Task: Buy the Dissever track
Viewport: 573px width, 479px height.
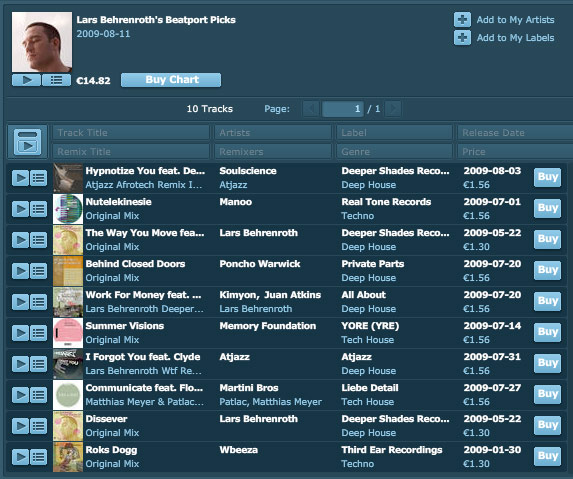Action: click(x=547, y=426)
